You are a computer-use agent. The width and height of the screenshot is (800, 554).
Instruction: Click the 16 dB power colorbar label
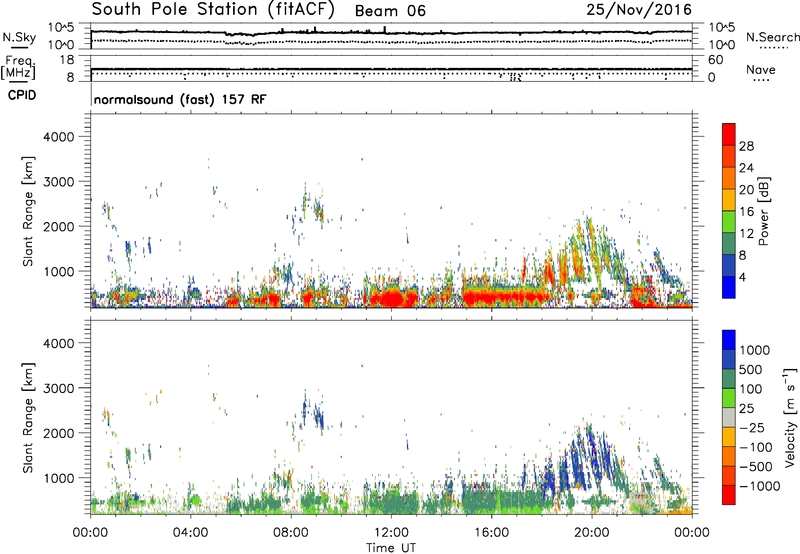coord(746,212)
